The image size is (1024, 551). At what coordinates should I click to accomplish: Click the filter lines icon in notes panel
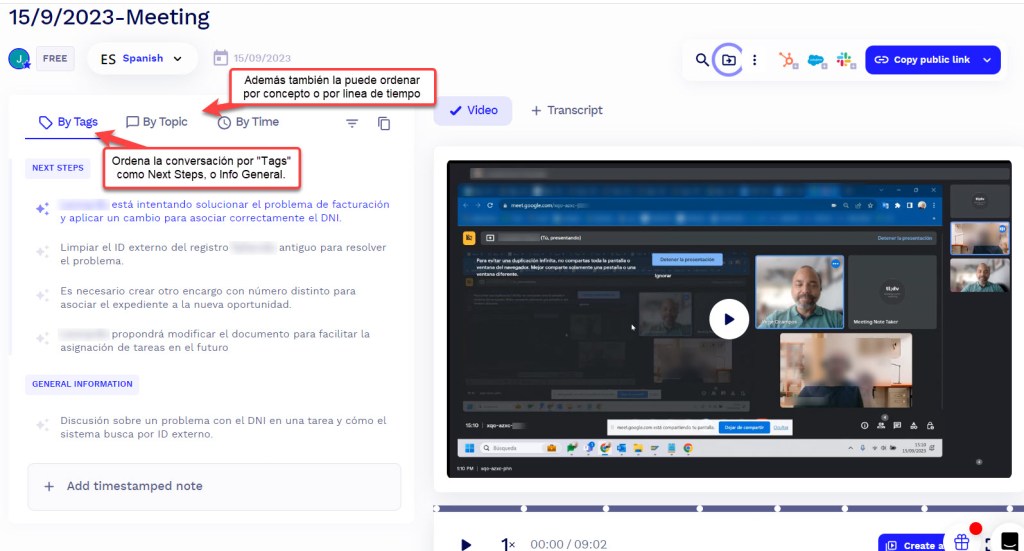point(352,123)
